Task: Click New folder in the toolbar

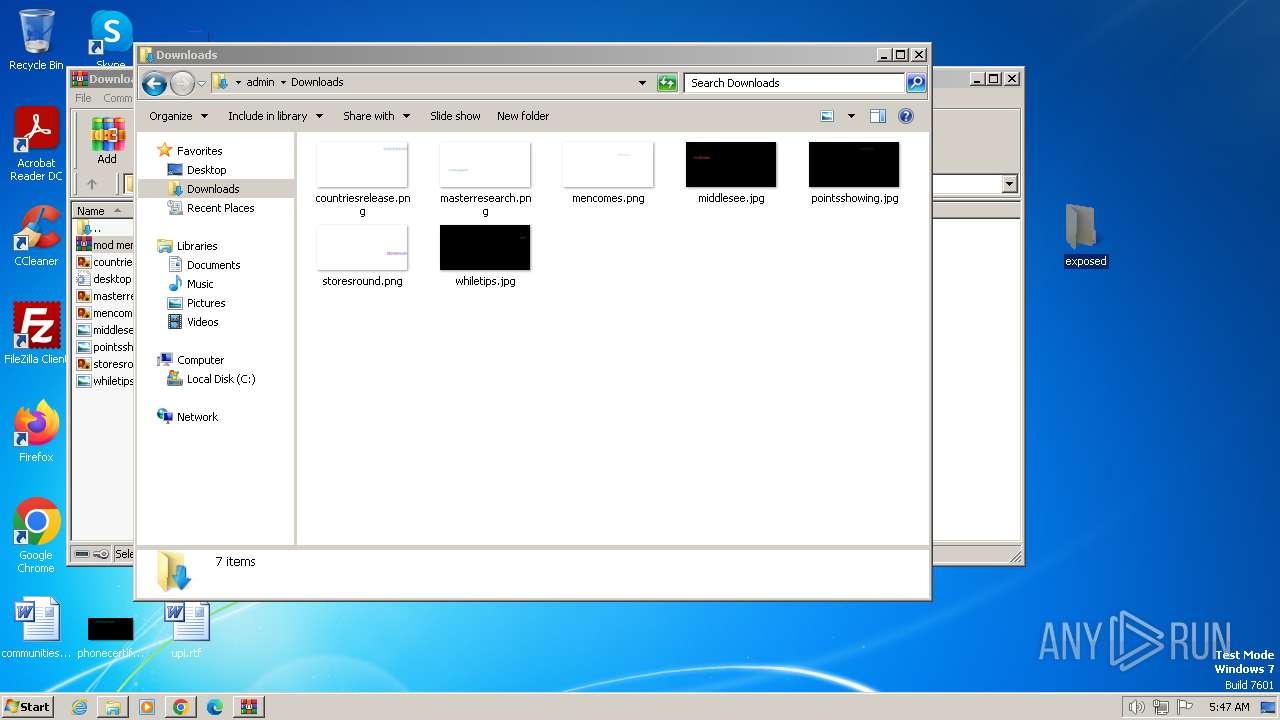Action: tap(523, 116)
